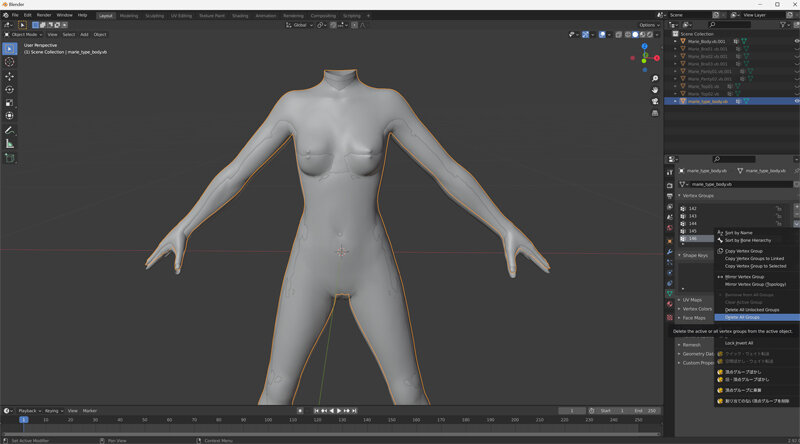Select the Add Cube tool
Viewport: 800px width, 444px height.
(9, 158)
